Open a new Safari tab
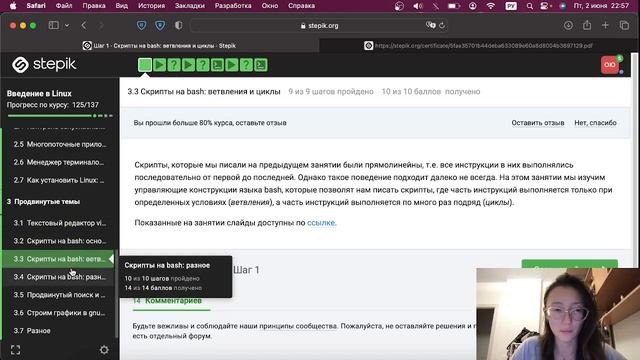Screen dimensions: 640x360 coord(605,25)
